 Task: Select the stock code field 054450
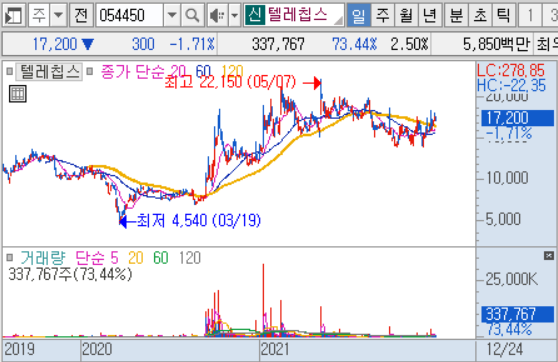click(x=130, y=15)
